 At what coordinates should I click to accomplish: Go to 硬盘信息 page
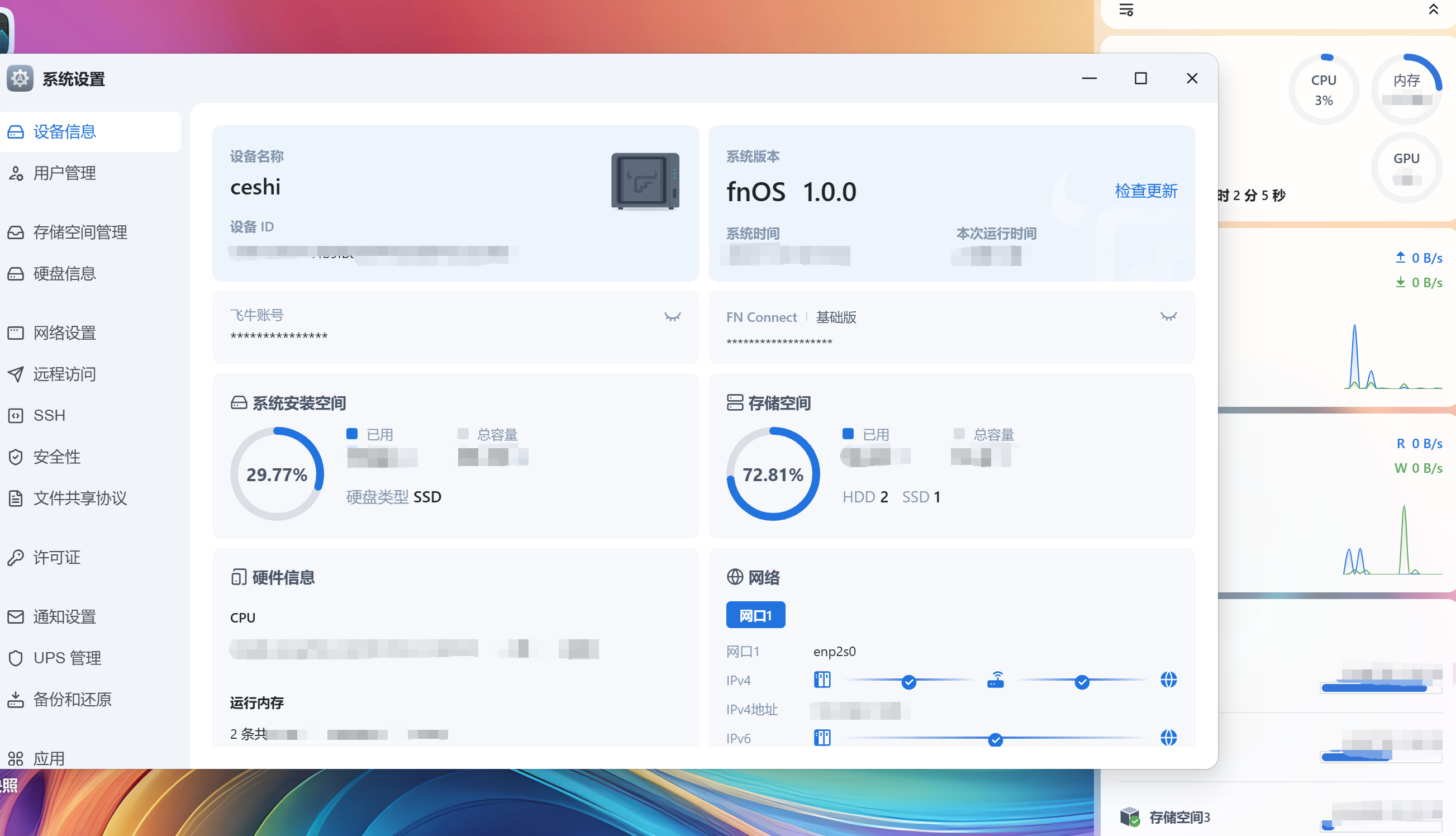tap(64, 273)
